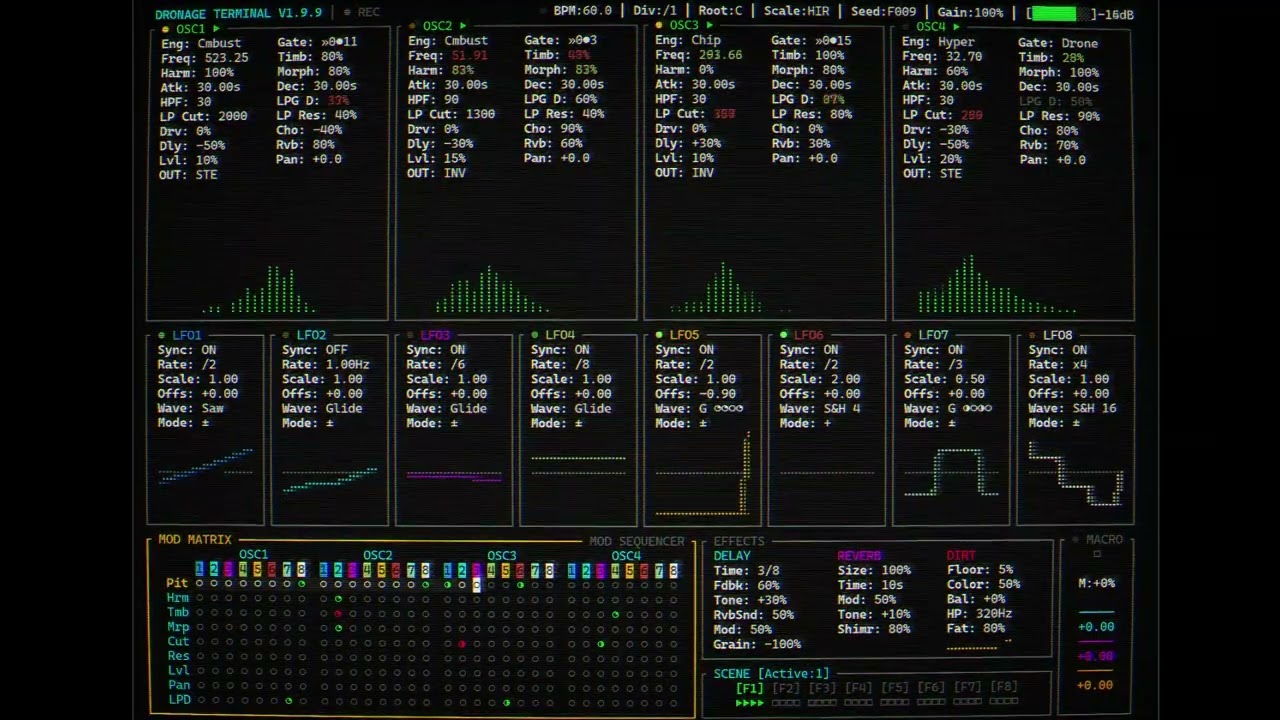Click the highlighted Pit cell under OSC3
Viewport: 1280px width, 720px height.
pos(476,584)
